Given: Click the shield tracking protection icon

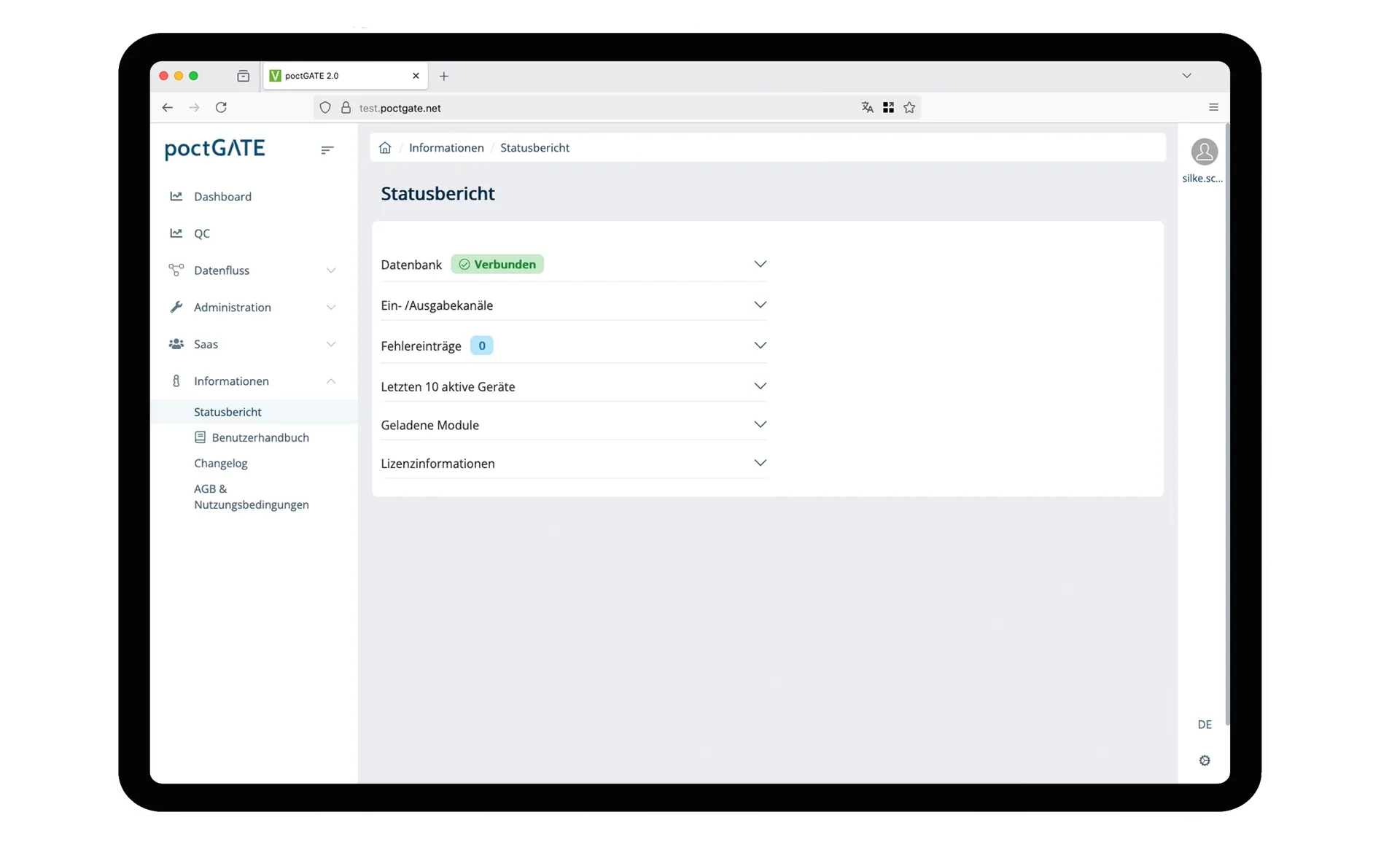Looking at the screenshot, I should click(x=325, y=107).
